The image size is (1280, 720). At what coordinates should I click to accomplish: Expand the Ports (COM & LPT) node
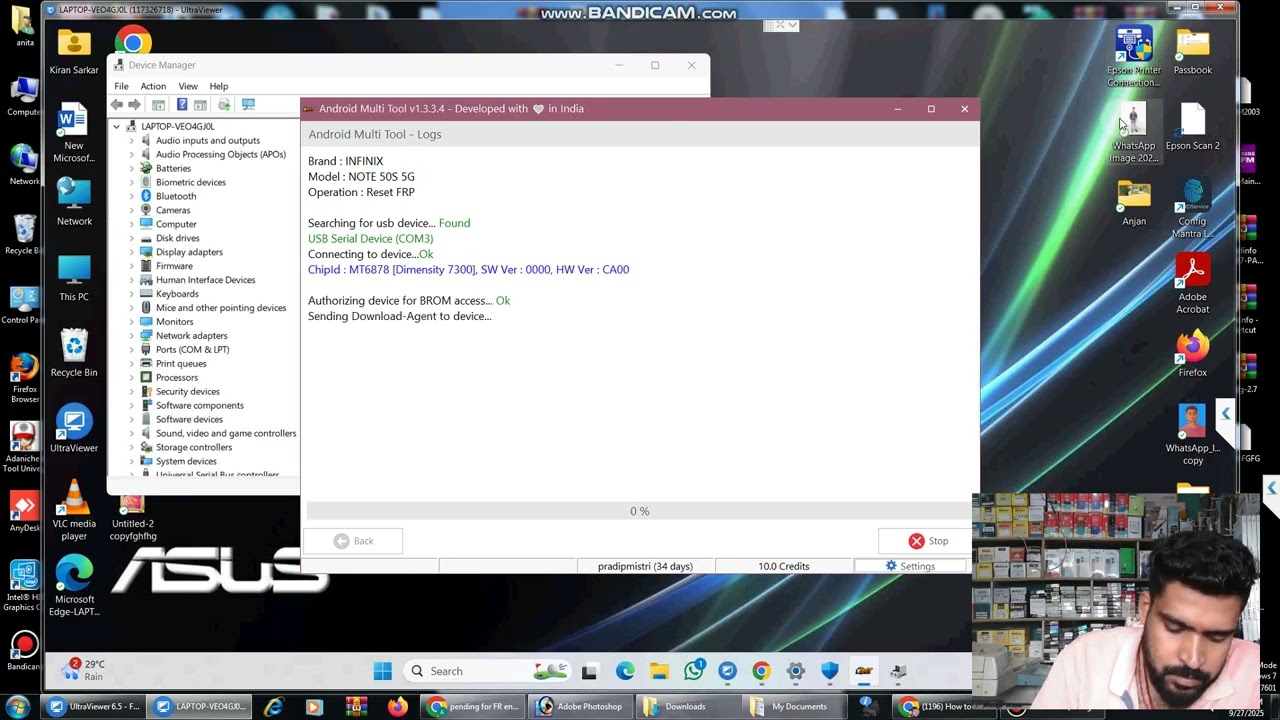(x=131, y=350)
